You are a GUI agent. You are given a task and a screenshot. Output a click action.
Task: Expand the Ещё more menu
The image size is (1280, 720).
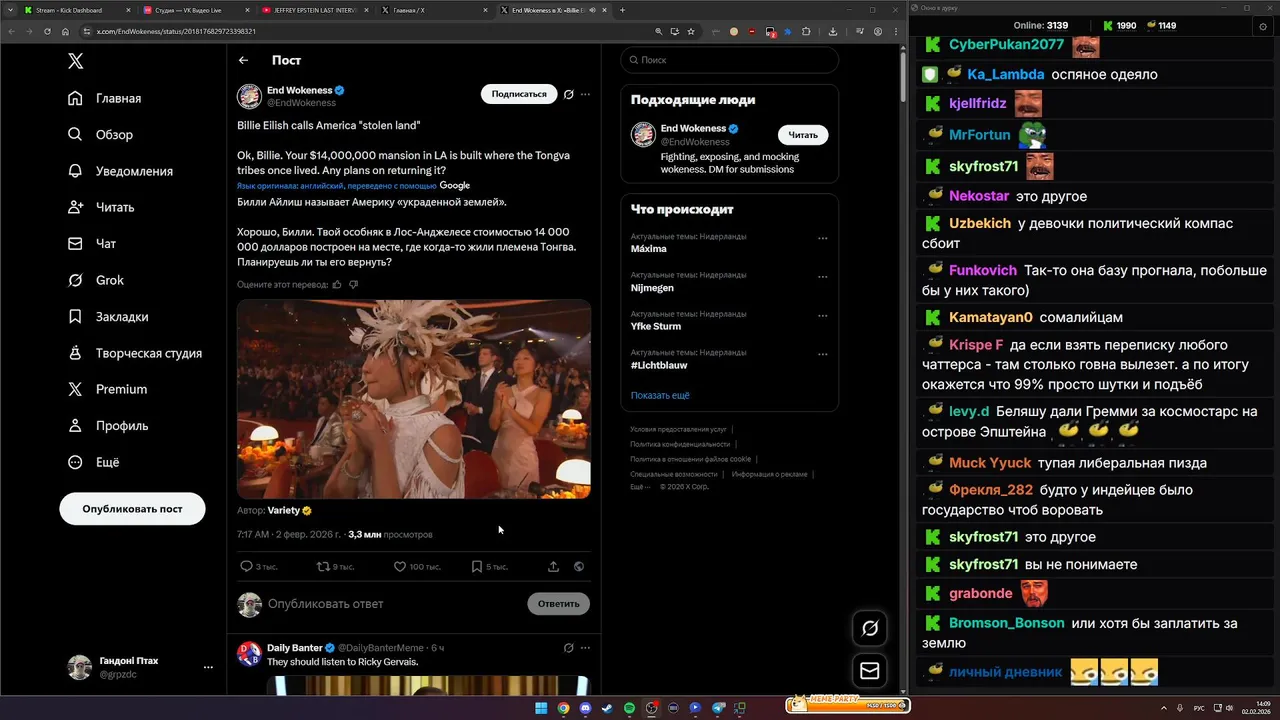coord(94,462)
